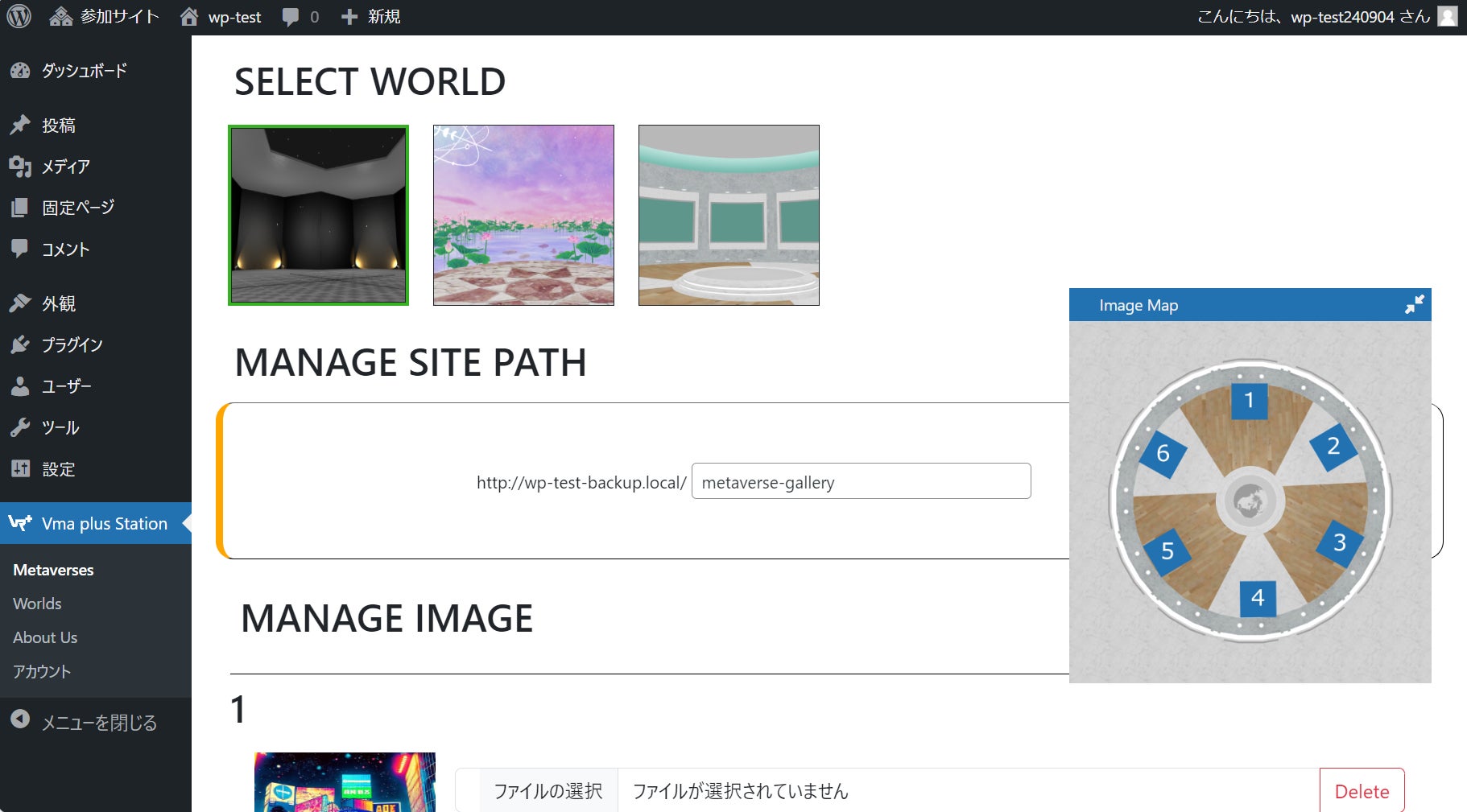Click marker 1 on Image Map
Screen dimensions: 1467x812
tap(1249, 400)
